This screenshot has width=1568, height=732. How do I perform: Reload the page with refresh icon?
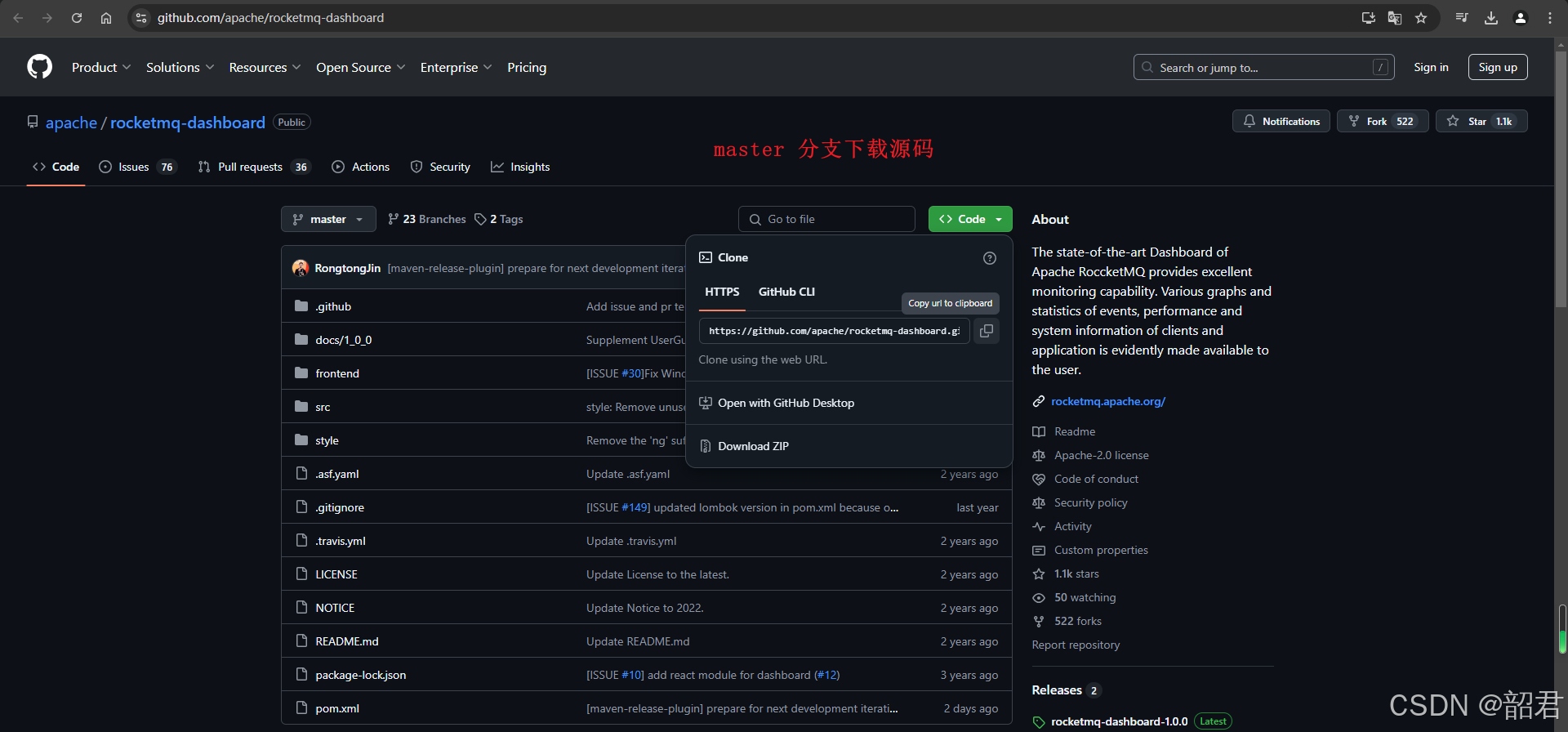77,18
